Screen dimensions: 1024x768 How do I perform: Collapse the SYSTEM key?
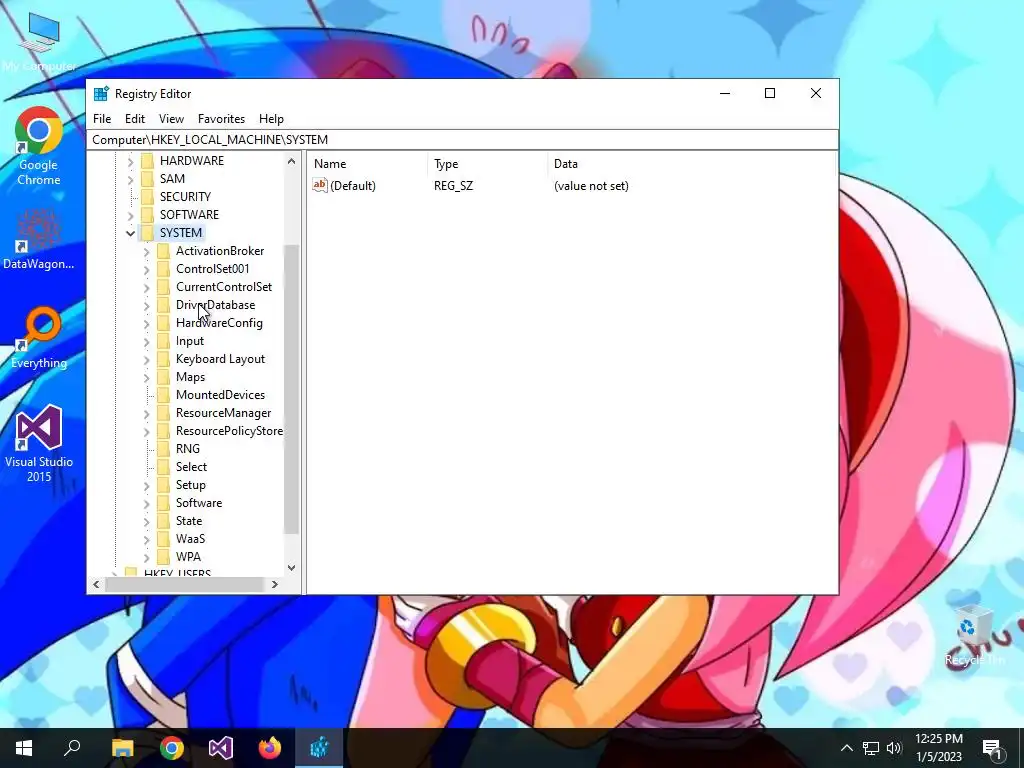[130, 233]
